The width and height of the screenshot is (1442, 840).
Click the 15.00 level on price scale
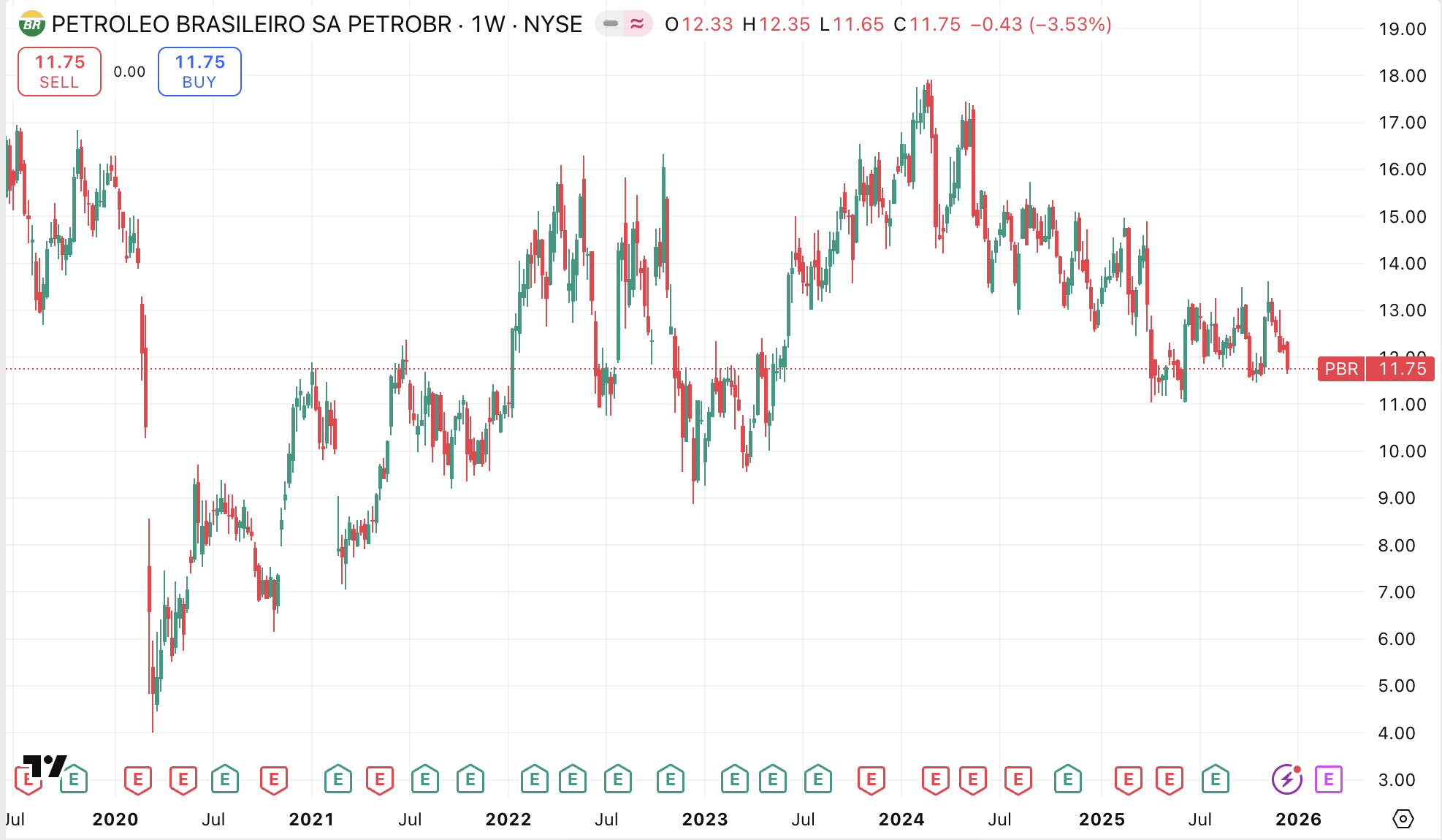1402,217
